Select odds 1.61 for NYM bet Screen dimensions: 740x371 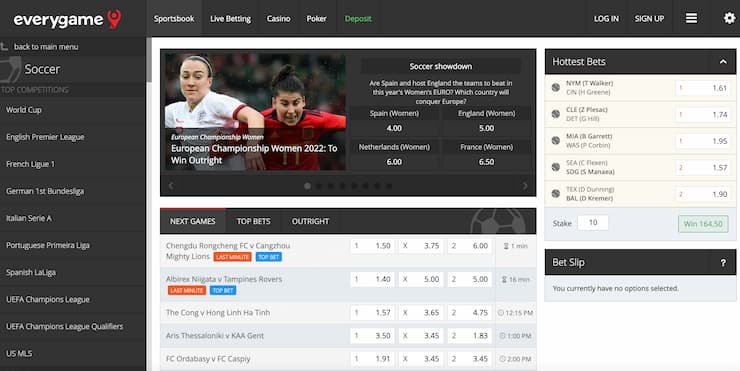pos(703,88)
